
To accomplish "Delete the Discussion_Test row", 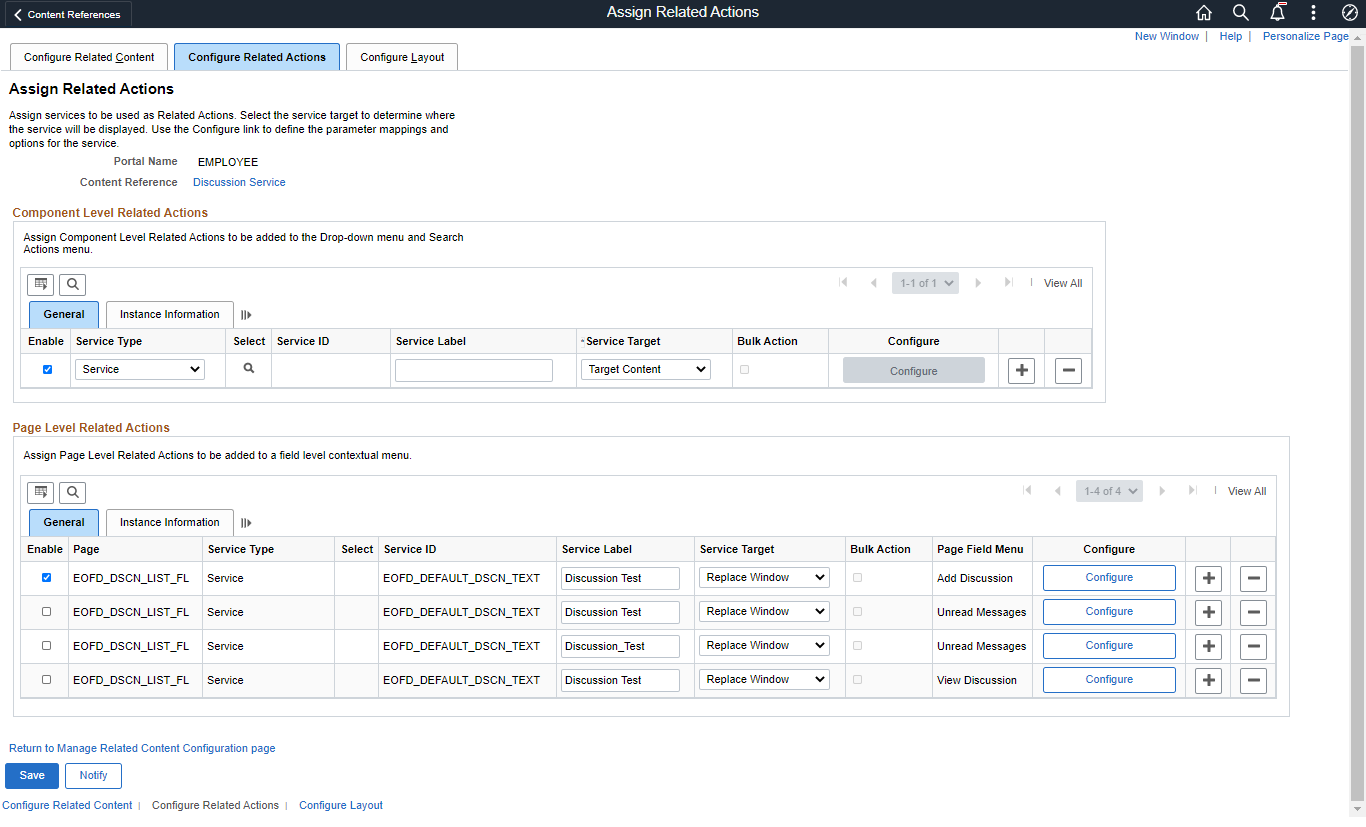I will [1253, 646].
